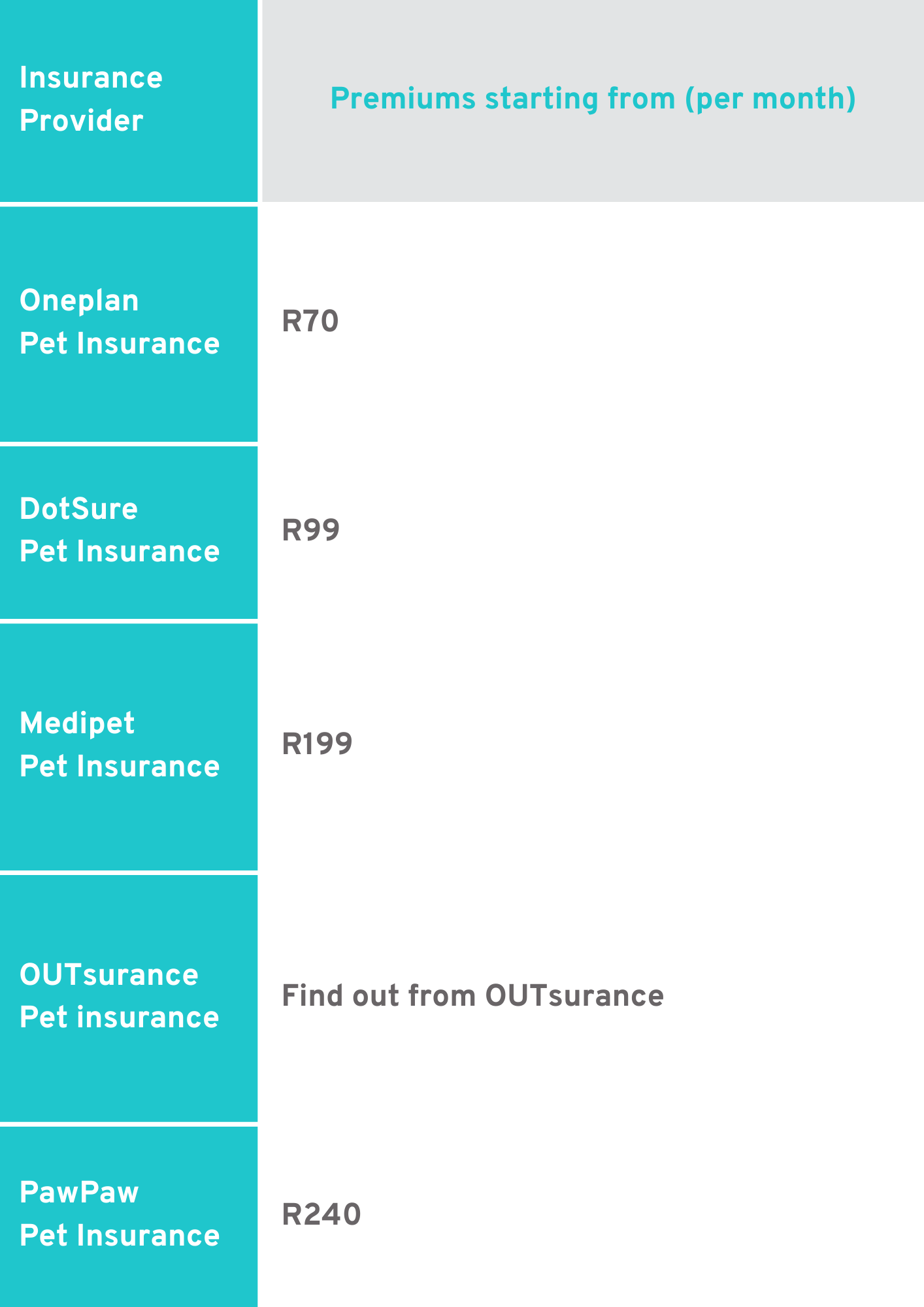Click the DotSure Pet Insurance cell
The image size is (924, 1307).
(x=129, y=532)
